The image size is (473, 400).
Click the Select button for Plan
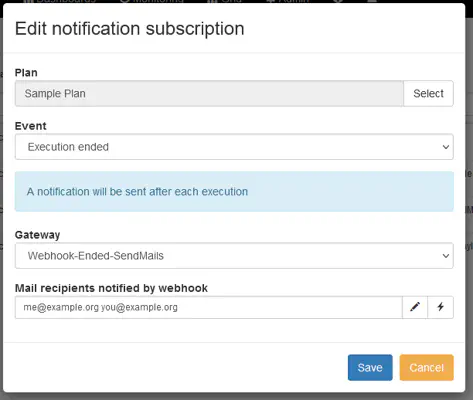click(x=428, y=93)
